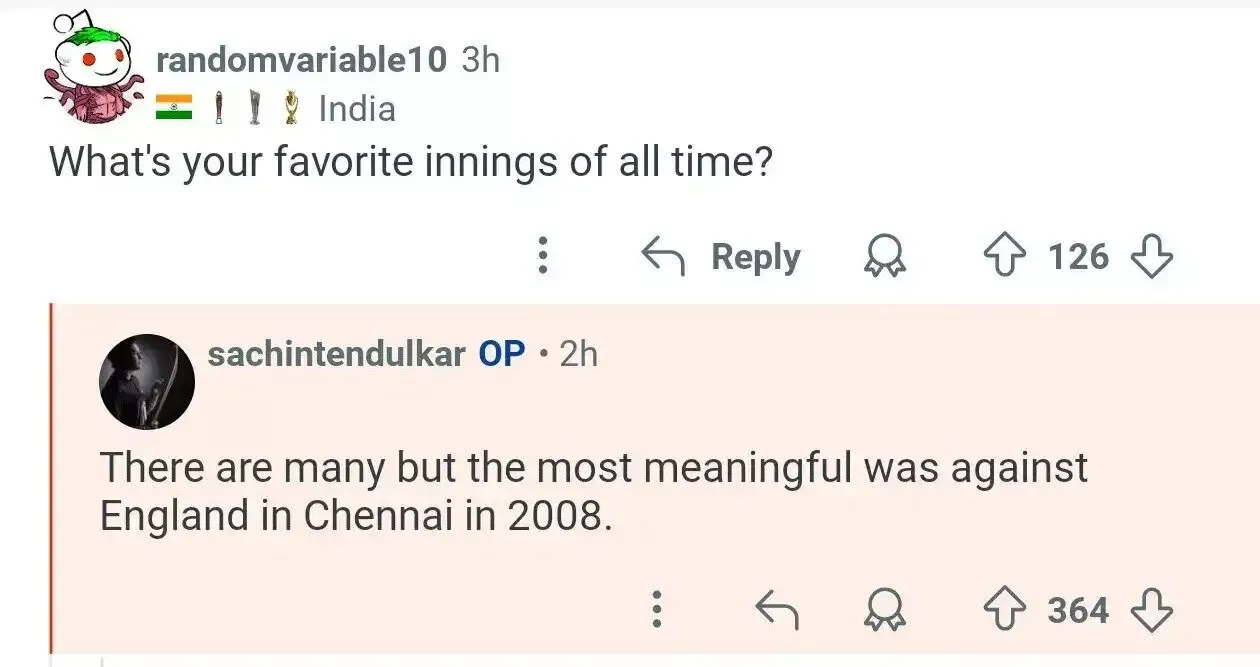This screenshot has height=667, width=1260.
Task: Visit sachintendulkar username profile link
Action: tap(336, 354)
